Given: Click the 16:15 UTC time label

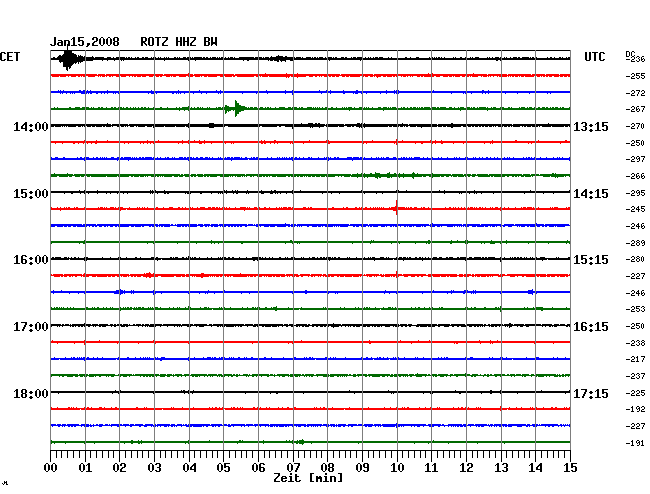Looking at the screenshot, I should 591,327.
